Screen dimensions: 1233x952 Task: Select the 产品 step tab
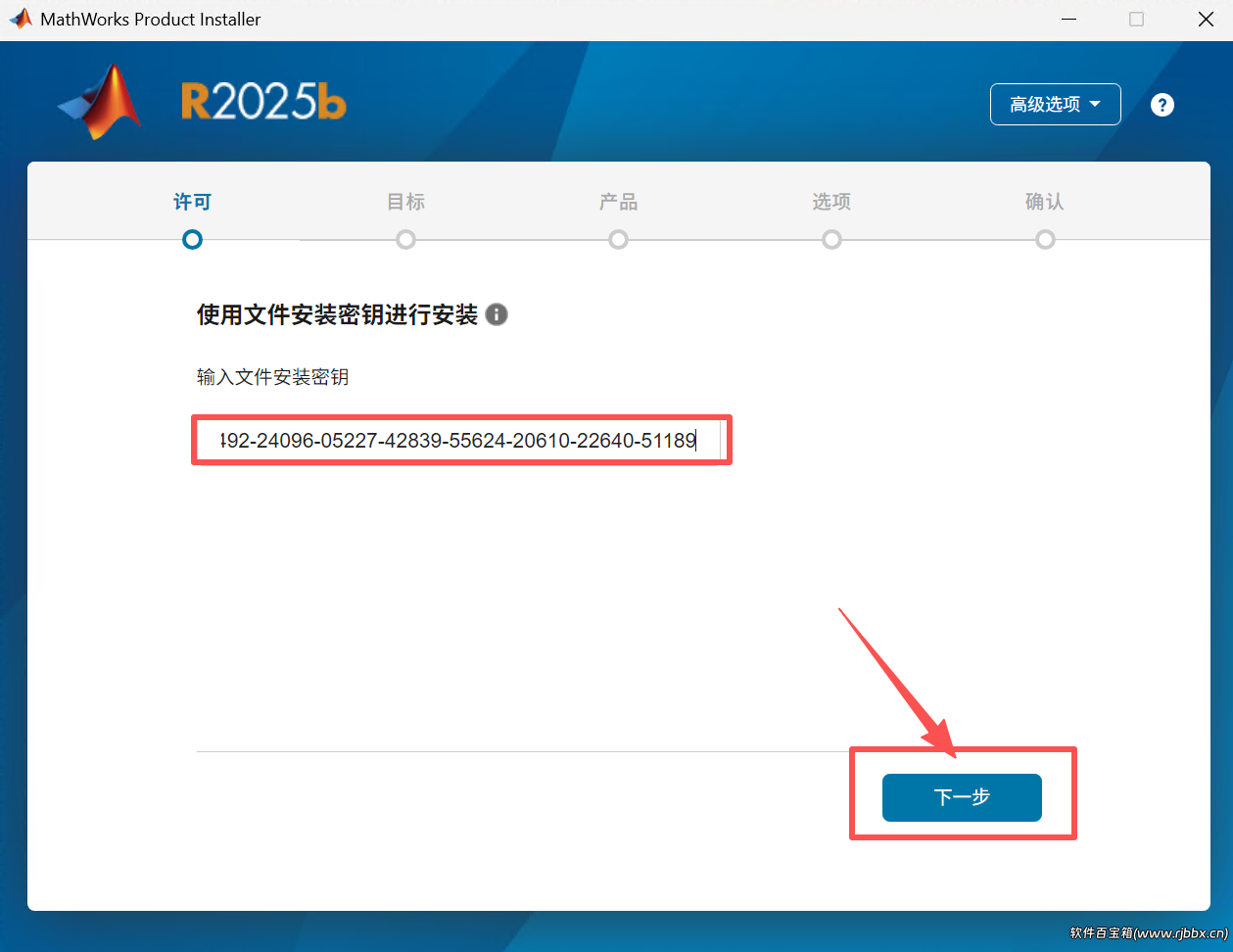[x=618, y=202]
